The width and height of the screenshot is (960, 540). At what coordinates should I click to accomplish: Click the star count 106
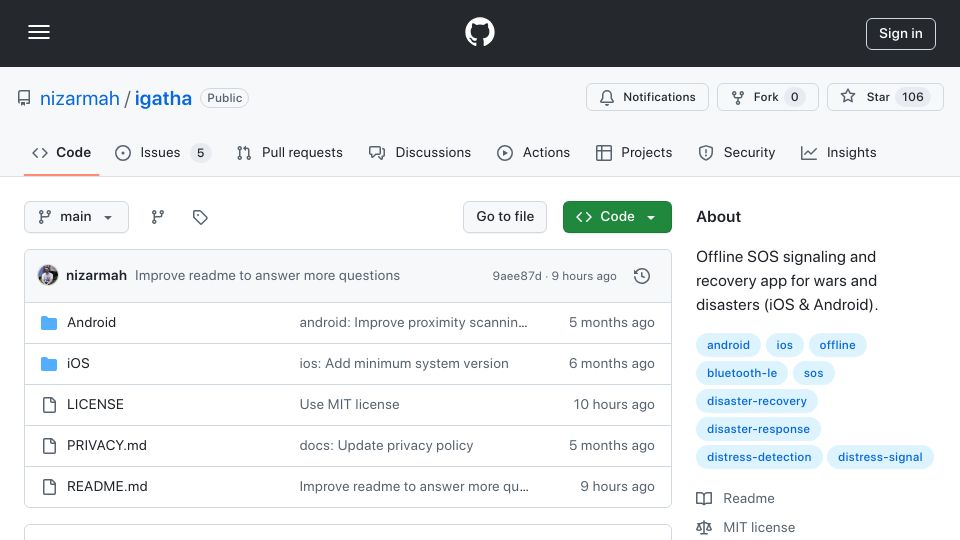tap(912, 97)
